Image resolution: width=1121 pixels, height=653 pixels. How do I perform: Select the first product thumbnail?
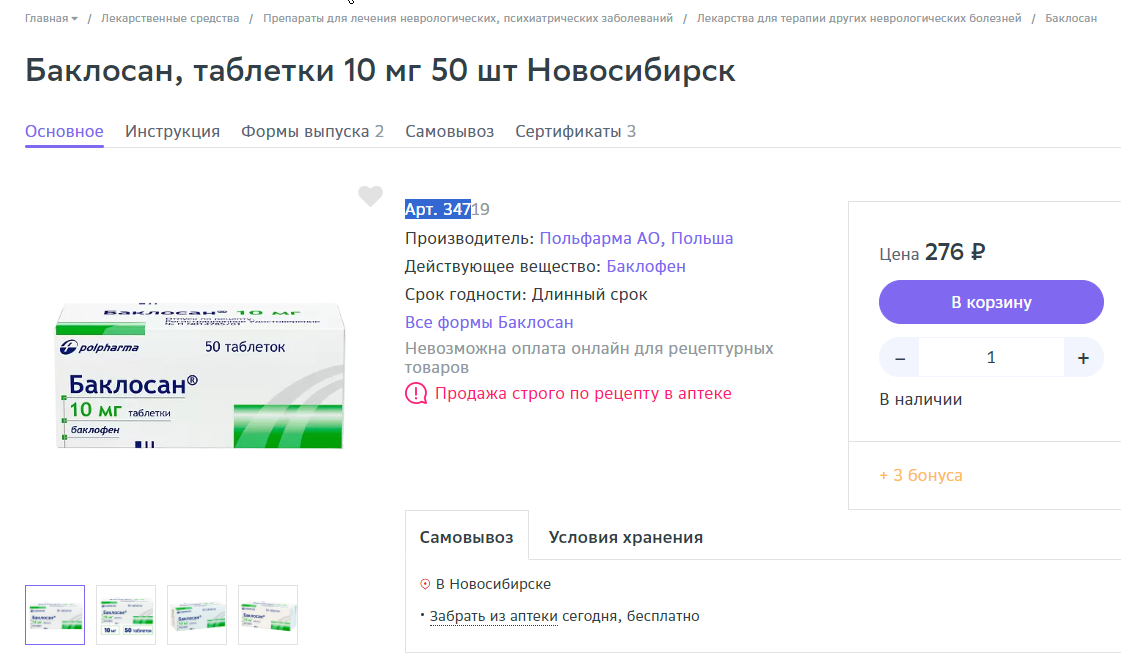pos(55,615)
